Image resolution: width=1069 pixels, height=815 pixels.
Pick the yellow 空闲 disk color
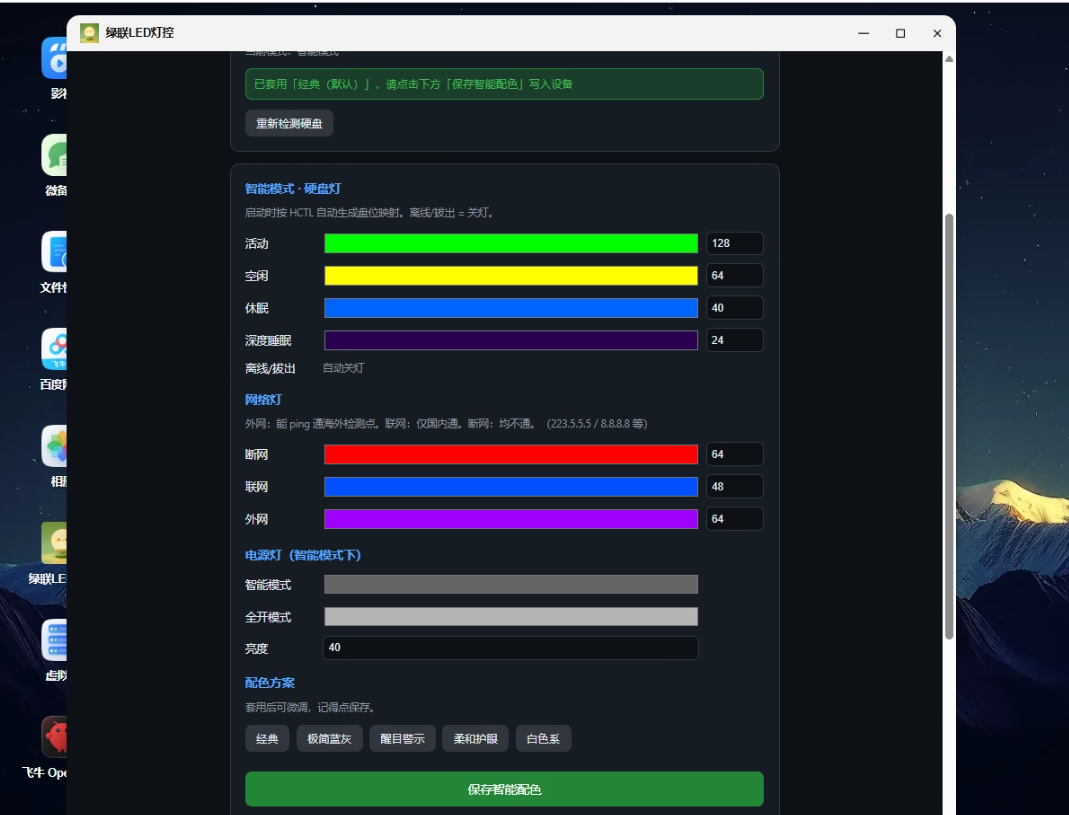coord(511,276)
